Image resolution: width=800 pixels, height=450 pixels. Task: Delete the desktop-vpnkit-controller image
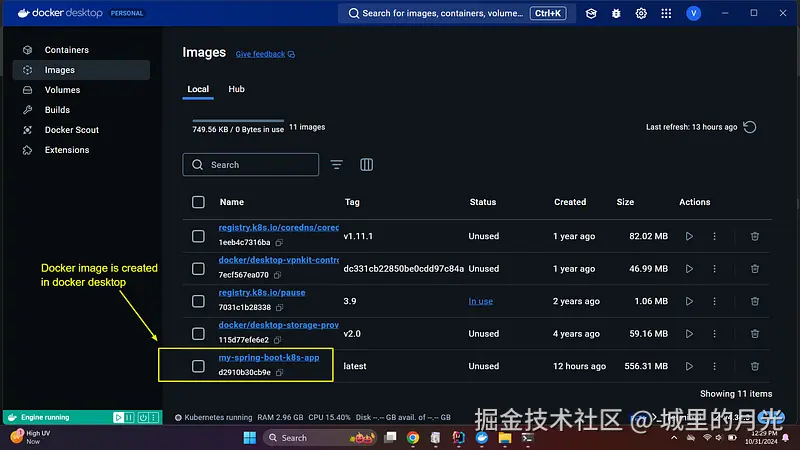(x=755, y=269)
